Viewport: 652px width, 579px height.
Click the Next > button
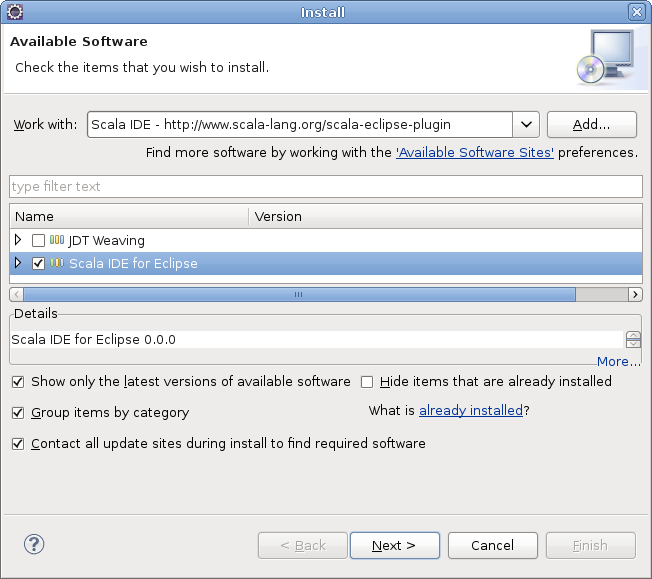395,545
